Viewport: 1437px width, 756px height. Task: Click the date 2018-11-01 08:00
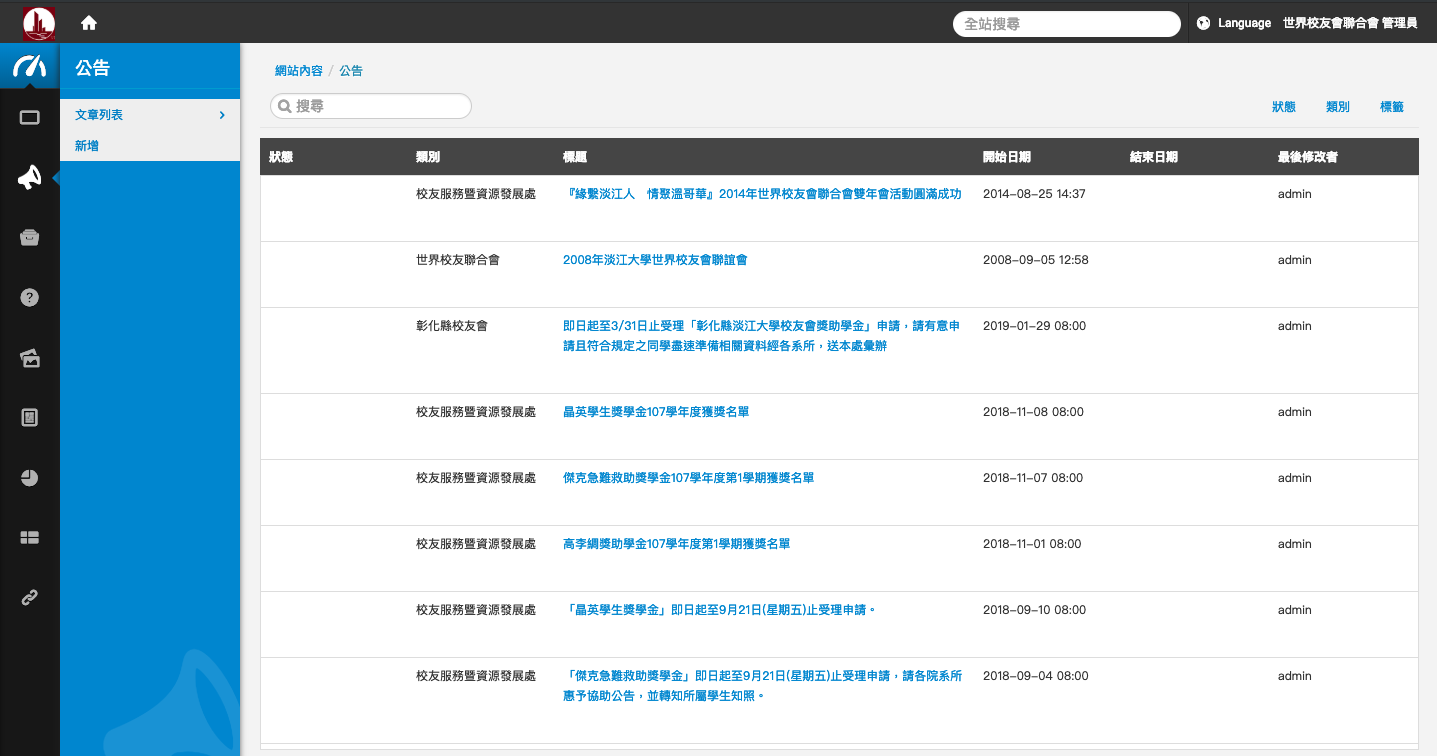point(1032,544)
